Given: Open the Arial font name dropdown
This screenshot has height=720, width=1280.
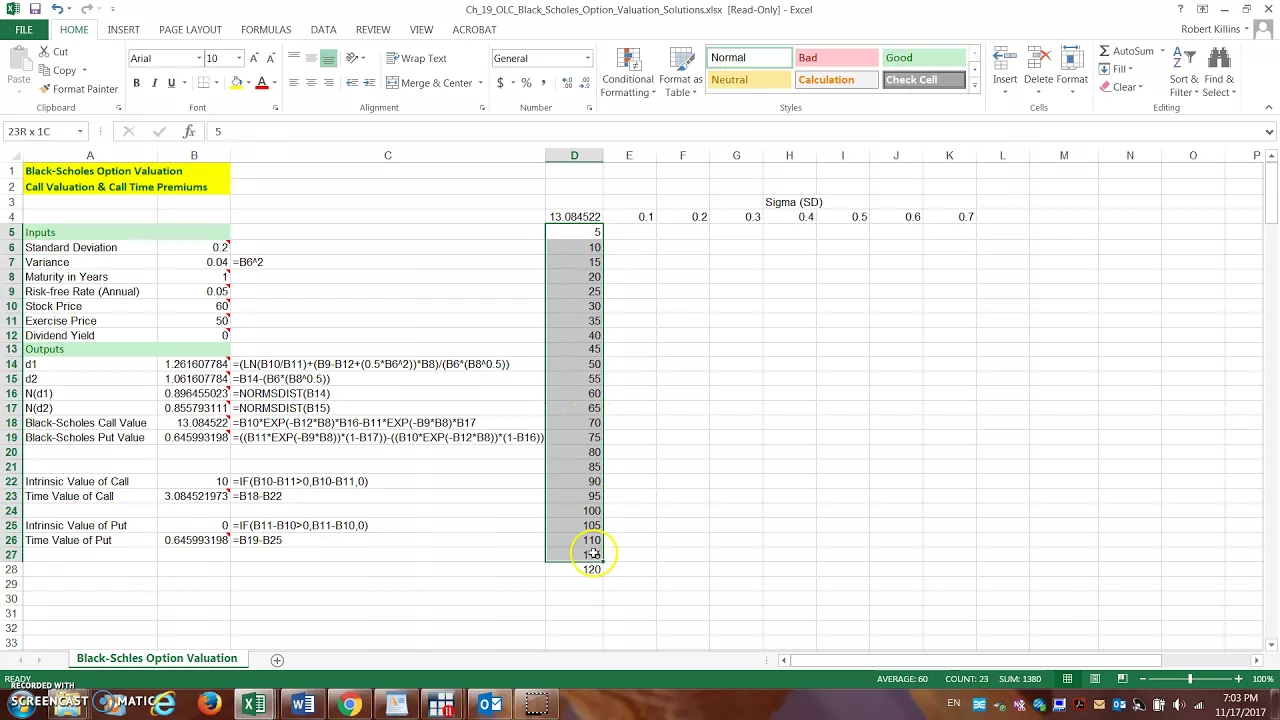Looking at the screenshot, I should tap(198, 58).
